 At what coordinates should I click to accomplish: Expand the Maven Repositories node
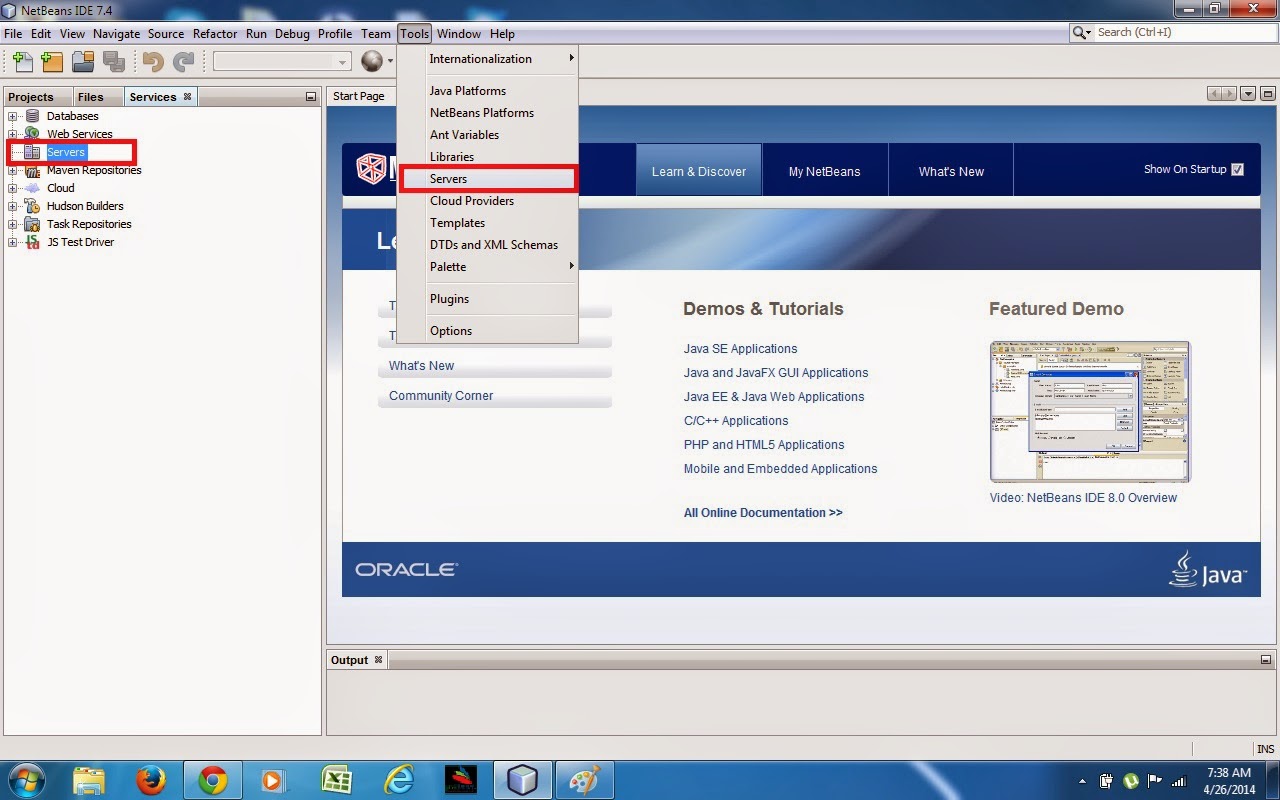tap(12, 170)
